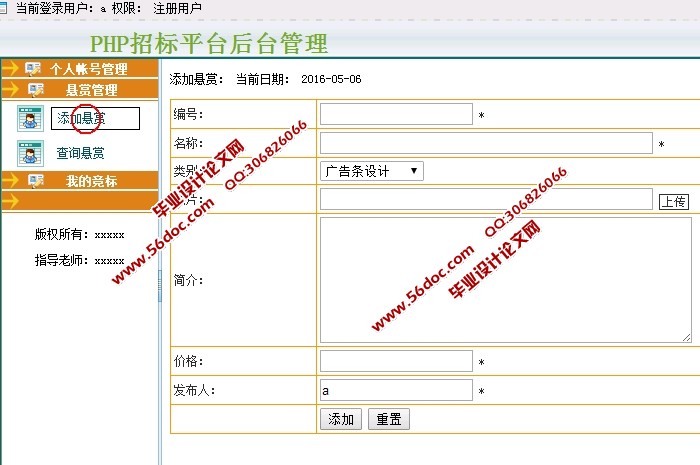Viewport: 700px width, 465px height.
Task: Collapse the 悬赏管理 menu section
Action: (x=91, y=90)
